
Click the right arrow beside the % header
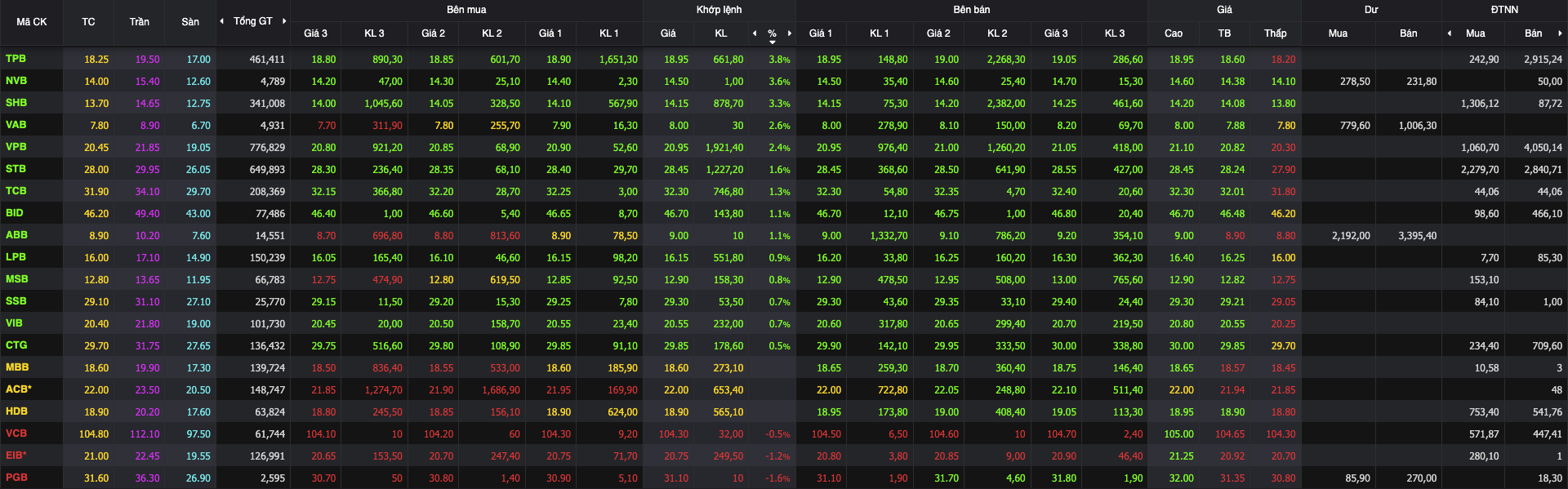pos(790,33)
